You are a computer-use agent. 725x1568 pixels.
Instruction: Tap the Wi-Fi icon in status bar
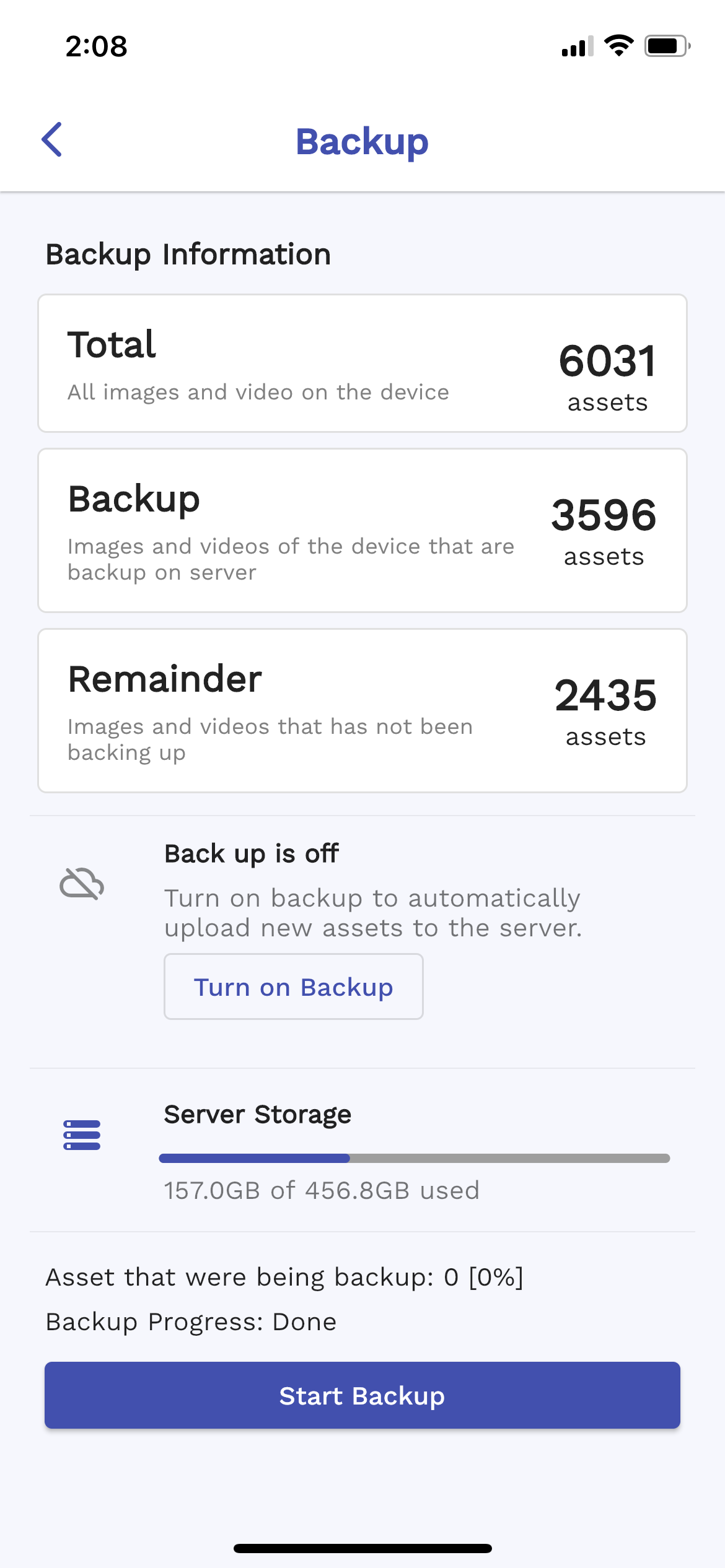pyautogui.click(x=618, y=45)
